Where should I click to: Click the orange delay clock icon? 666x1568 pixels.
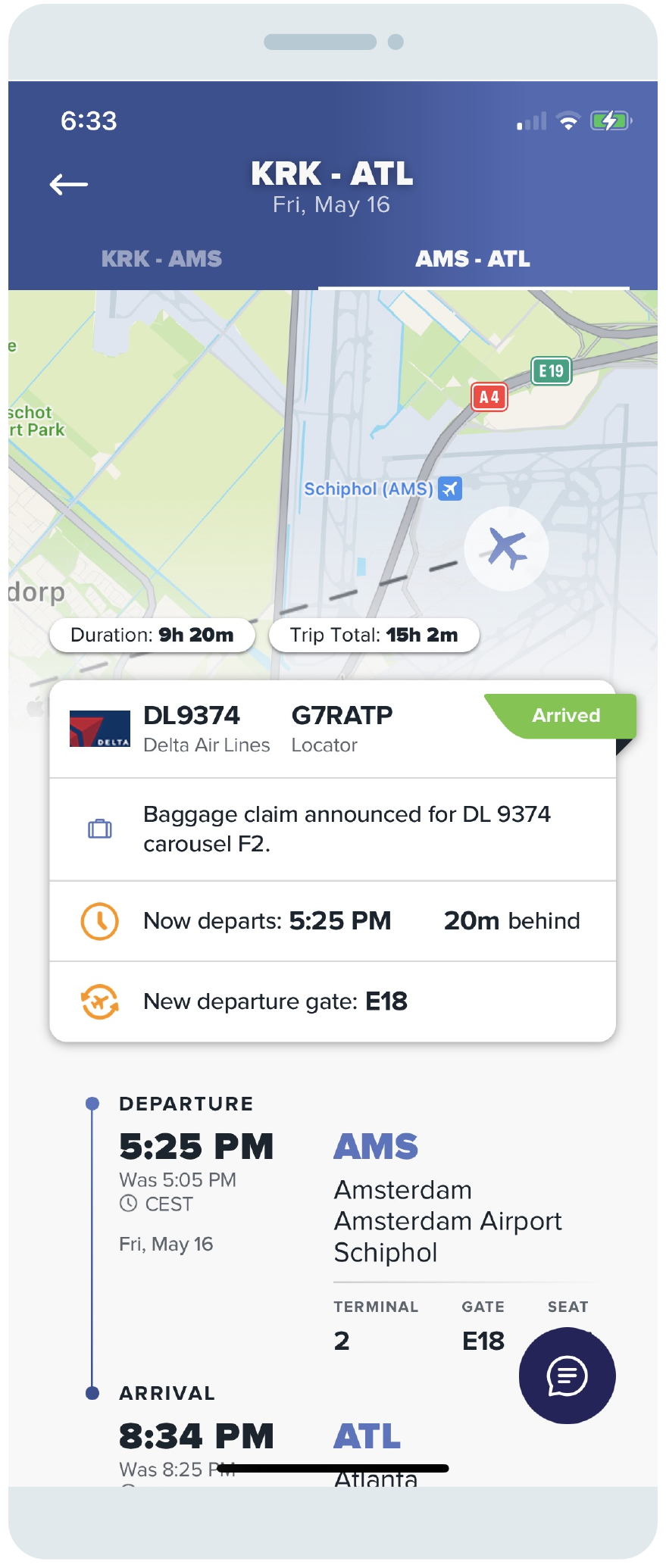click(x=99, y=921)
